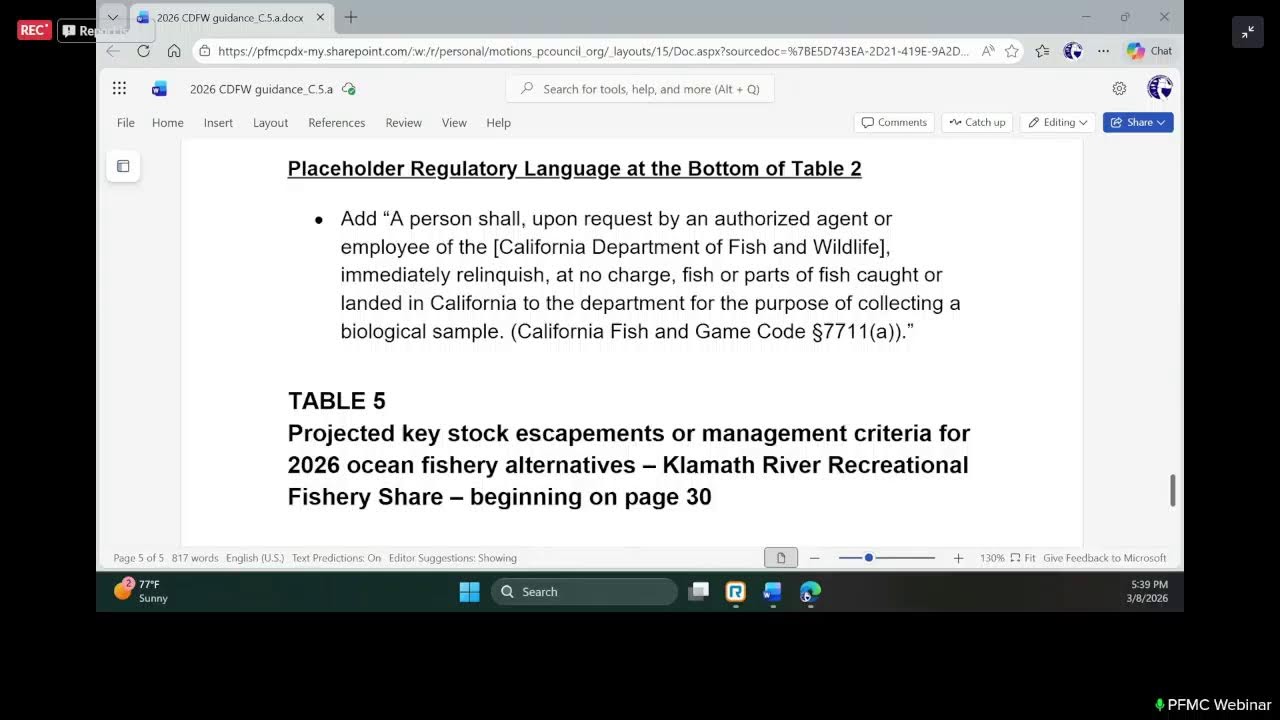Image resolution: width=1280 pixels, height=720 pixels.
Task: Open the Layout ribbon tab
Action: pos(270,122)
